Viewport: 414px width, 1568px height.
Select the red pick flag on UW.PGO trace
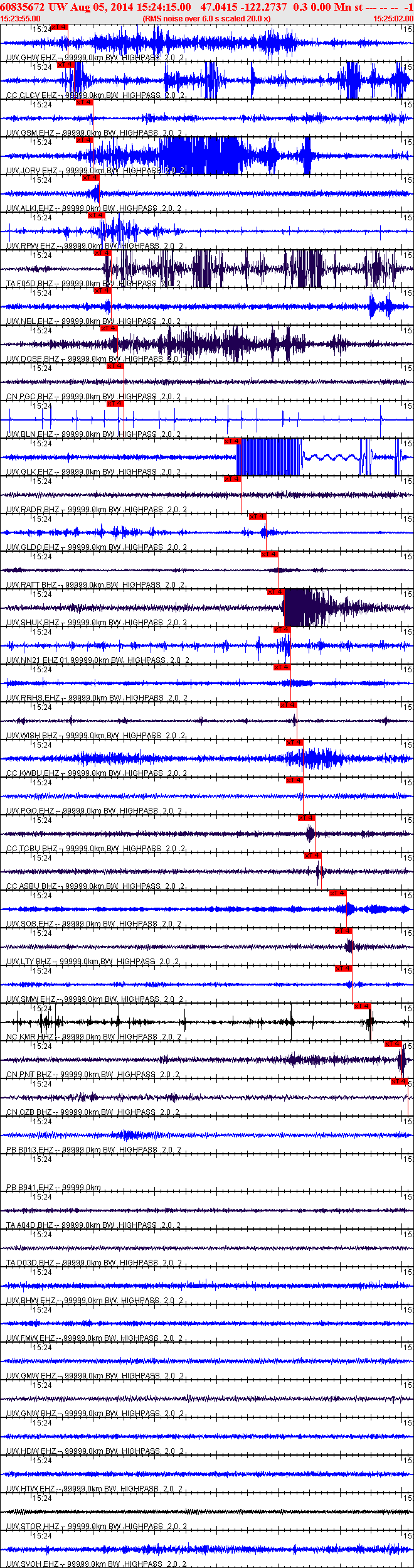tap(294, 780)
